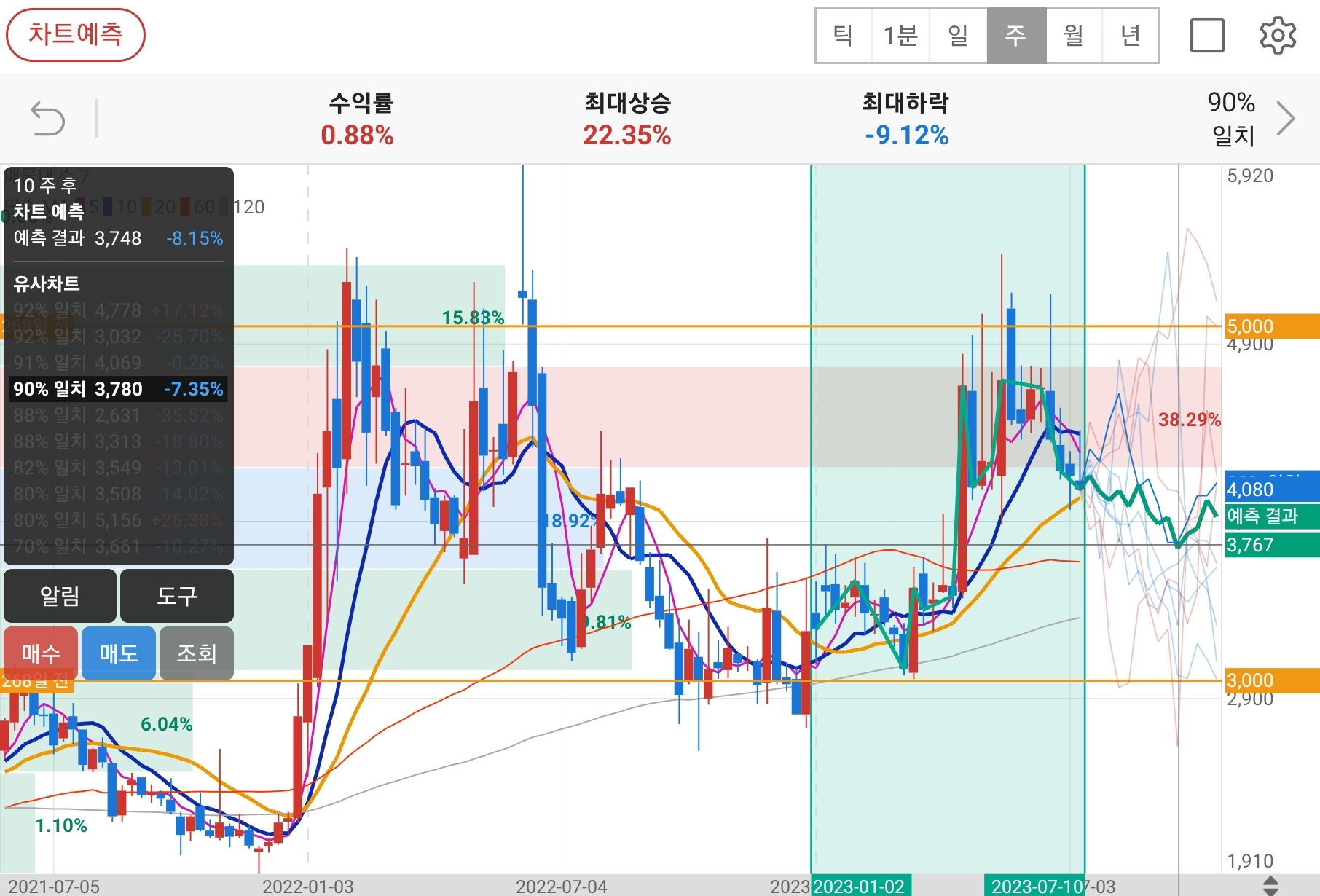Switch to 1분 one-minute timeframe
The height and width of the screenshot is (896, 1320).
click(900, 36)
